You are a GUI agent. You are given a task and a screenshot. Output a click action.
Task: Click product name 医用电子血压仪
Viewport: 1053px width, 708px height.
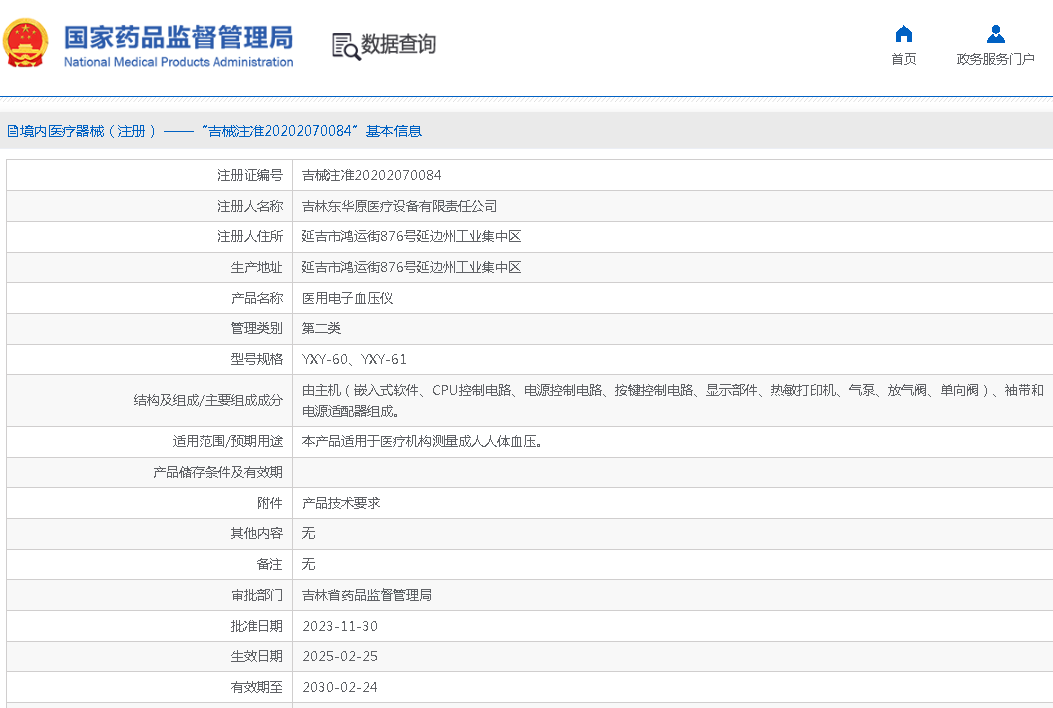point(347,298)
